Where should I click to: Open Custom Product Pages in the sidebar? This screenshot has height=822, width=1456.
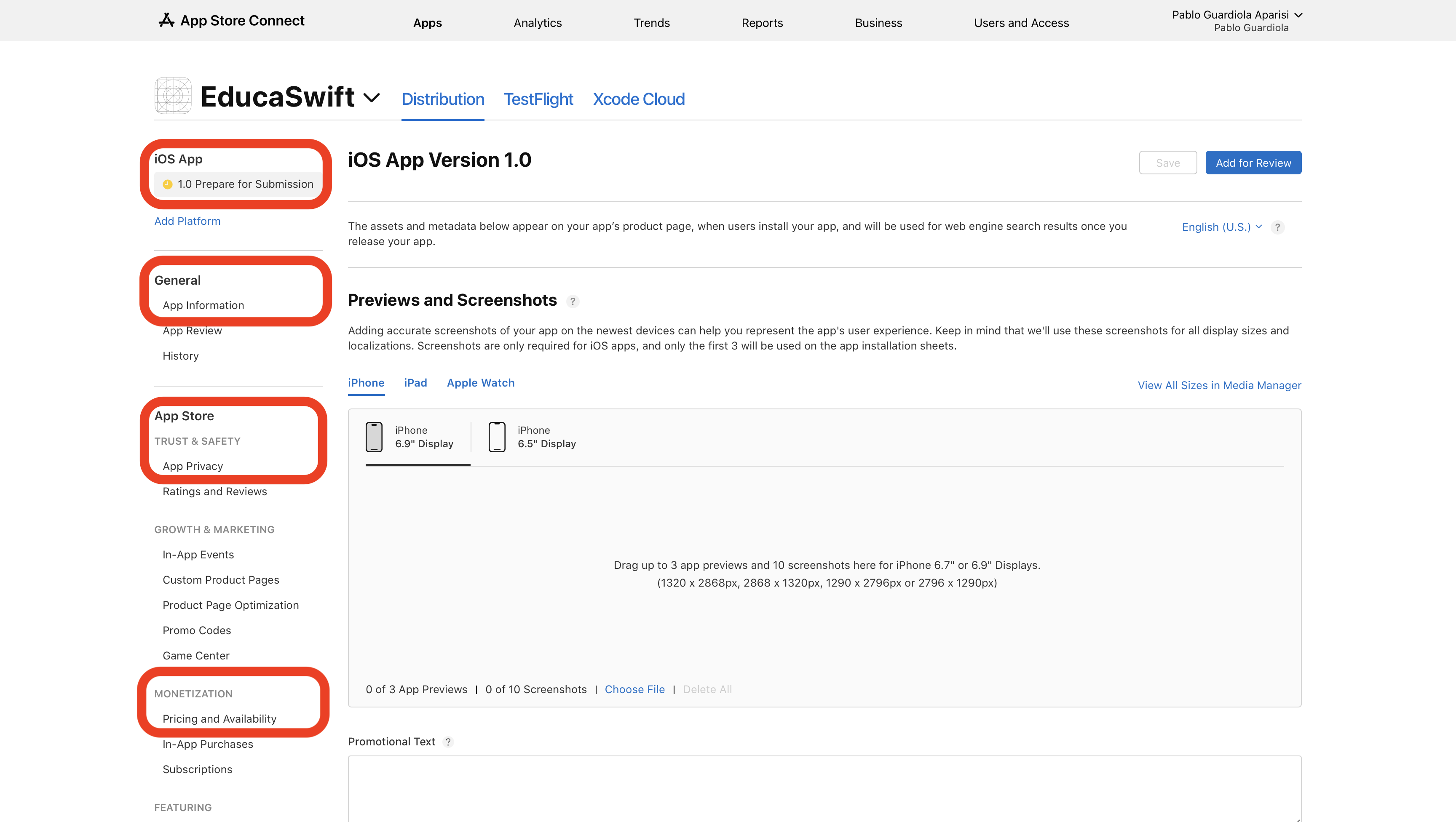pyautogui.click(x=221, y=579)
